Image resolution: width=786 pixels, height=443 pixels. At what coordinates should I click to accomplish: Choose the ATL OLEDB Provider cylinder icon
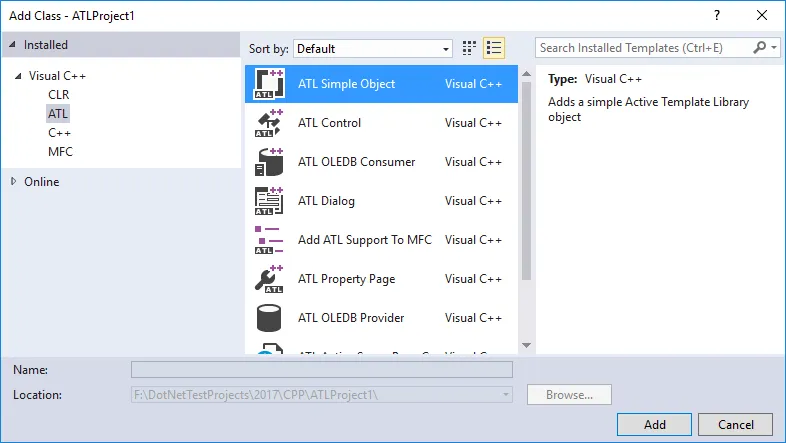point(269,318)
